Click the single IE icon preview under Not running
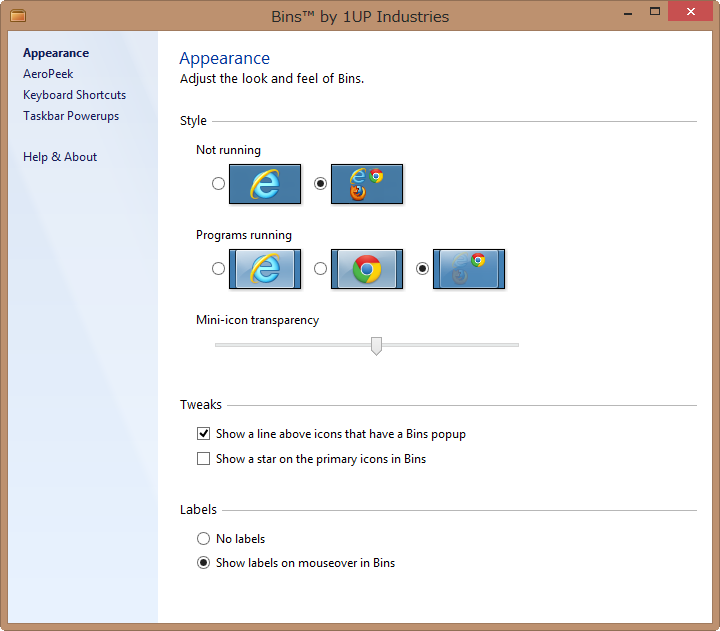 point(265,184)
